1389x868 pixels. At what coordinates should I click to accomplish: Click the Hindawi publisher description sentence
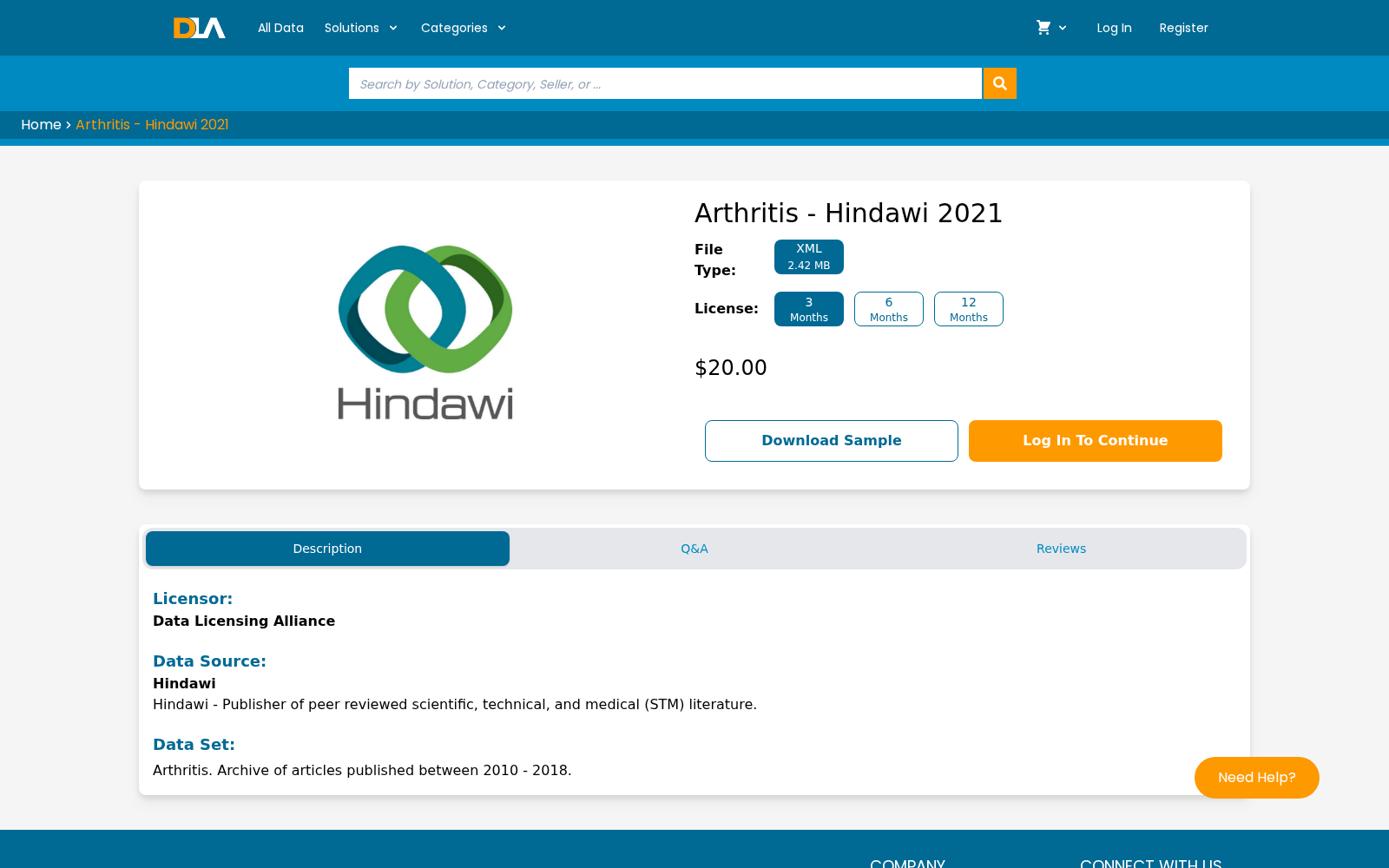coord(455,705)
